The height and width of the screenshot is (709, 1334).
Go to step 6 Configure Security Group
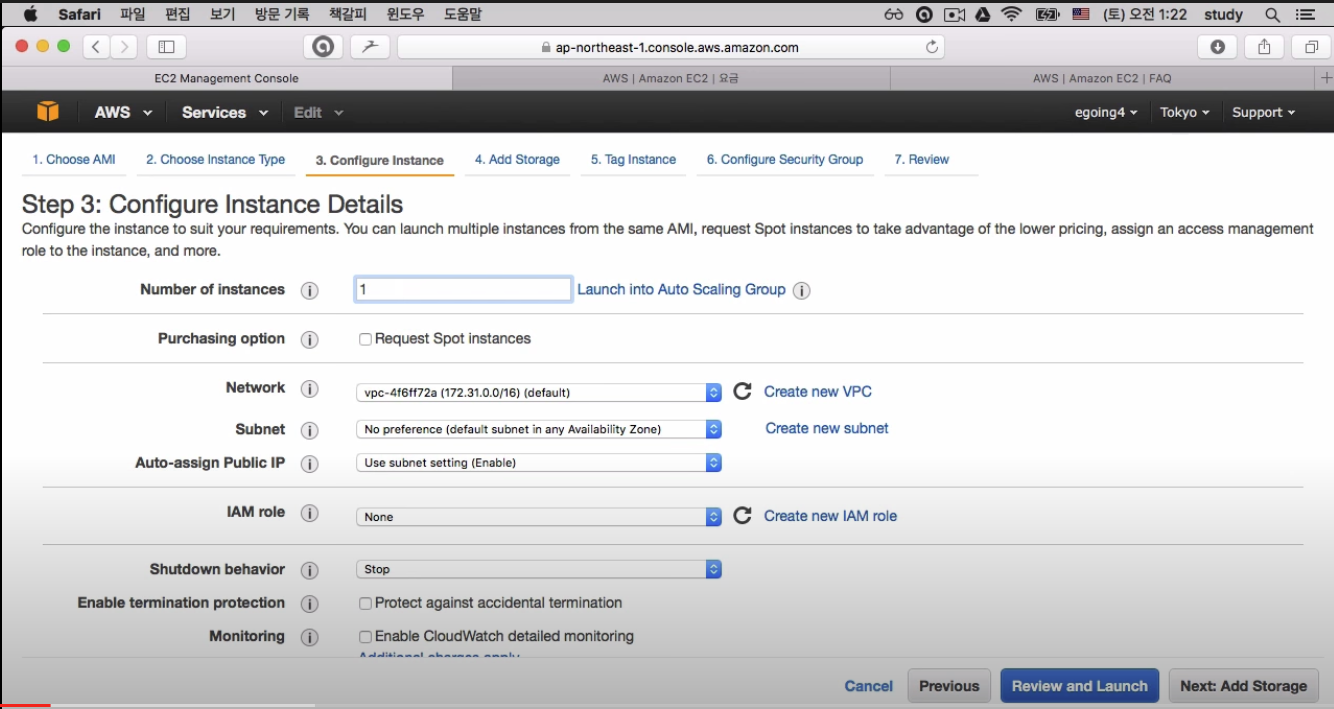(785, 160)
